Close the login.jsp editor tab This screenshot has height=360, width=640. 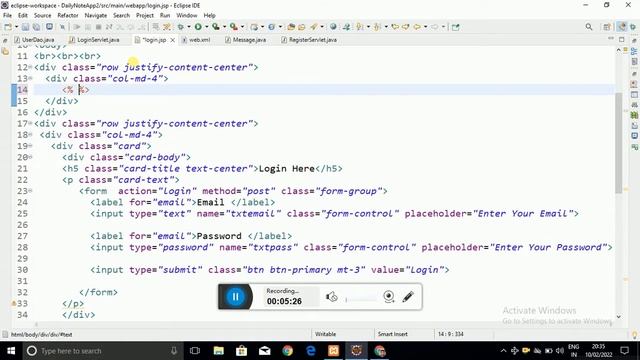(173, 40)
